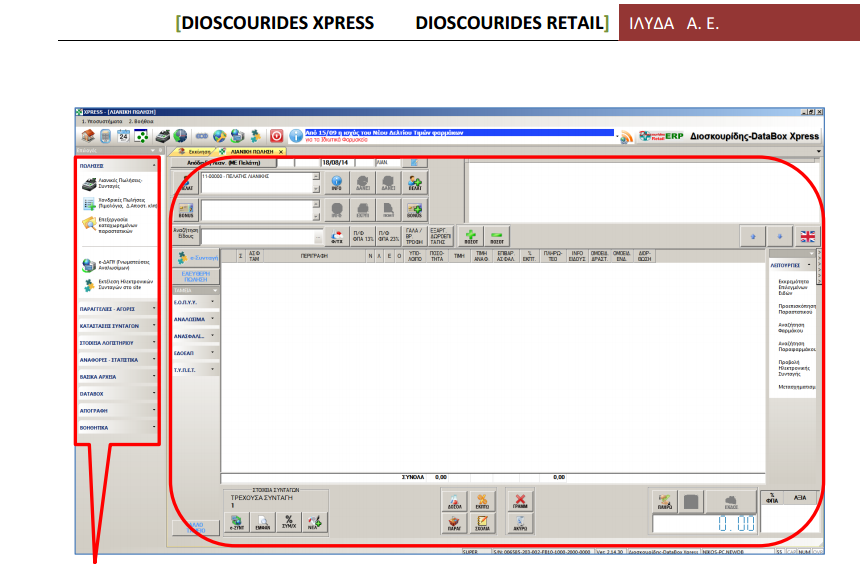Open Προεπισκόπηση Παραστατικού in ΛΕΙΤΟΥΡΓΙΕΣ panel
Image resolution: width=867 pixels, height=564 pixels.
coord(797,309)
